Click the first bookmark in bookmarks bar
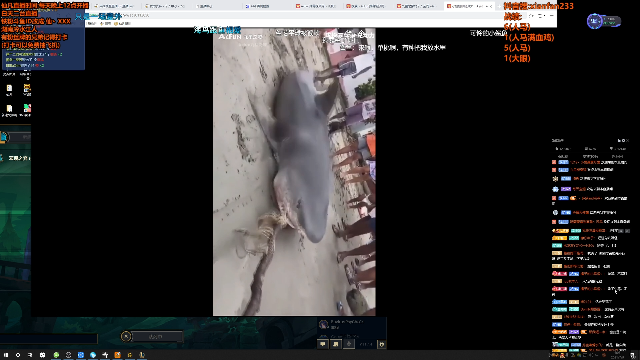 tap(92, 24)
